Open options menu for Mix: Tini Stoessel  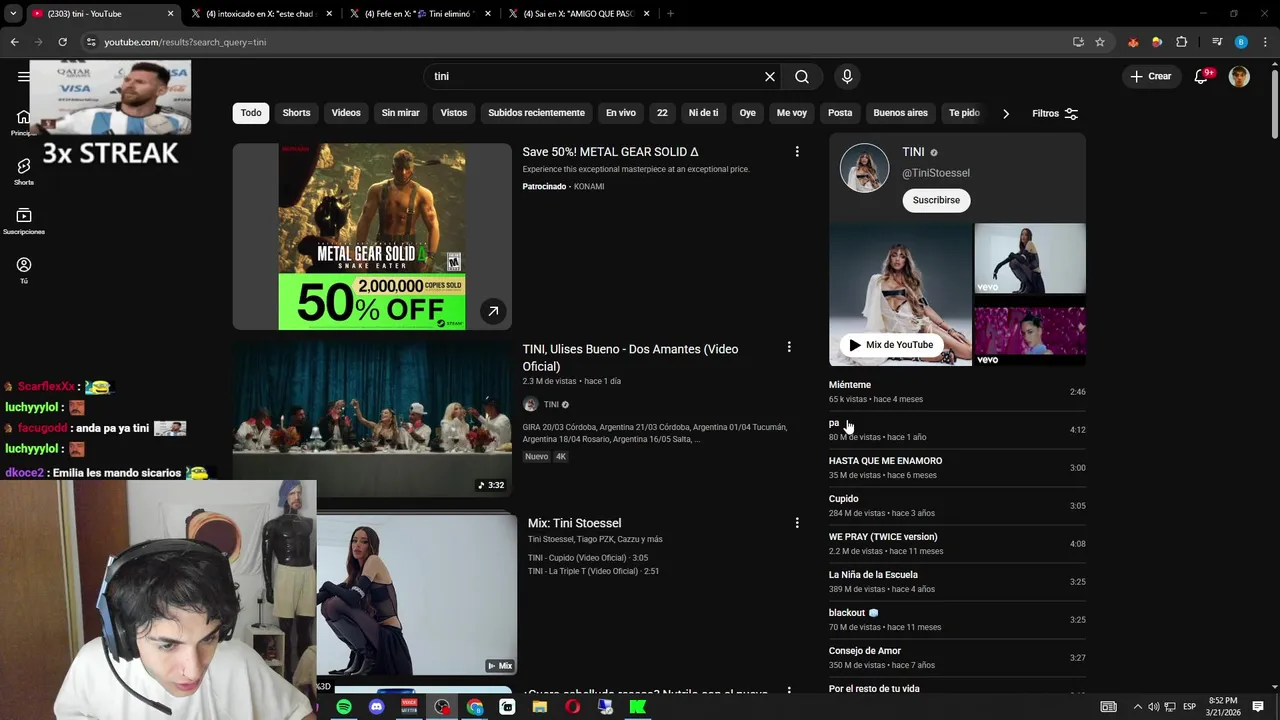pyautogui.click(x=797, y=523)
